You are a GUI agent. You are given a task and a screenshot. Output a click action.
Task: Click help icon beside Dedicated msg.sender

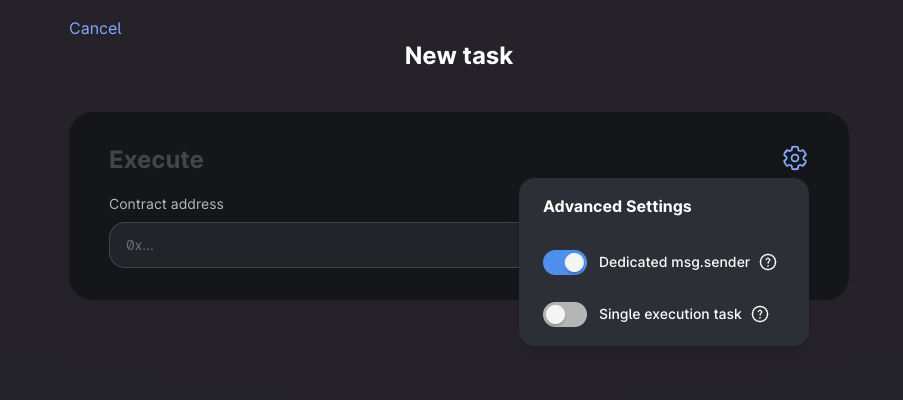pos(768,262)
